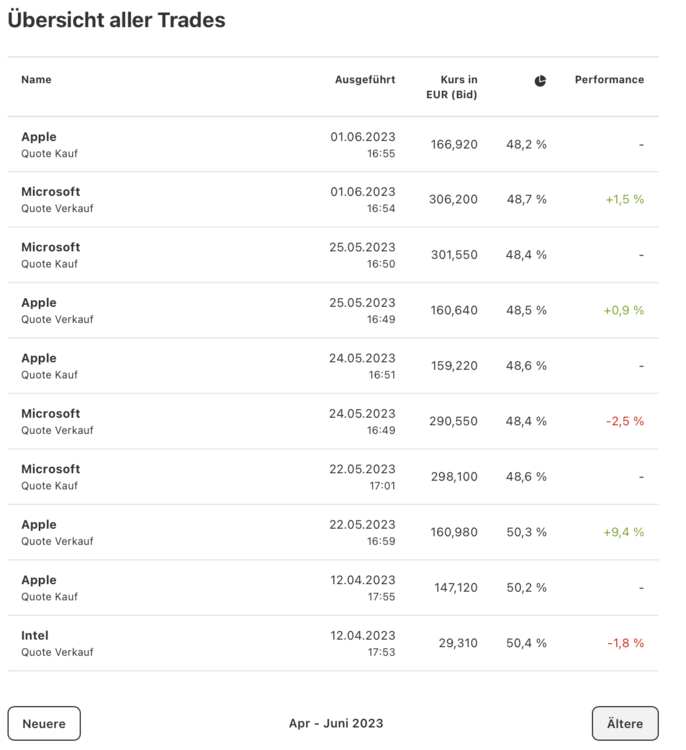Click the Performance column header

click(x=609, y=80)
